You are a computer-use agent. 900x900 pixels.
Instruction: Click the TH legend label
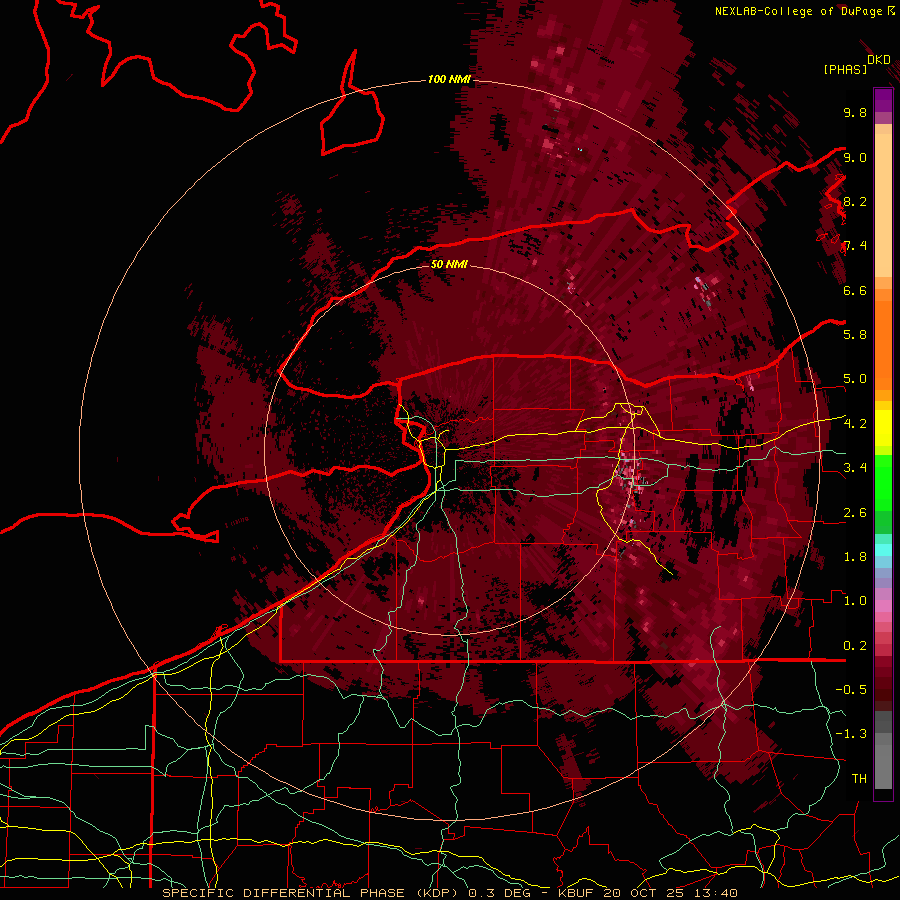[x=859, y=779]
